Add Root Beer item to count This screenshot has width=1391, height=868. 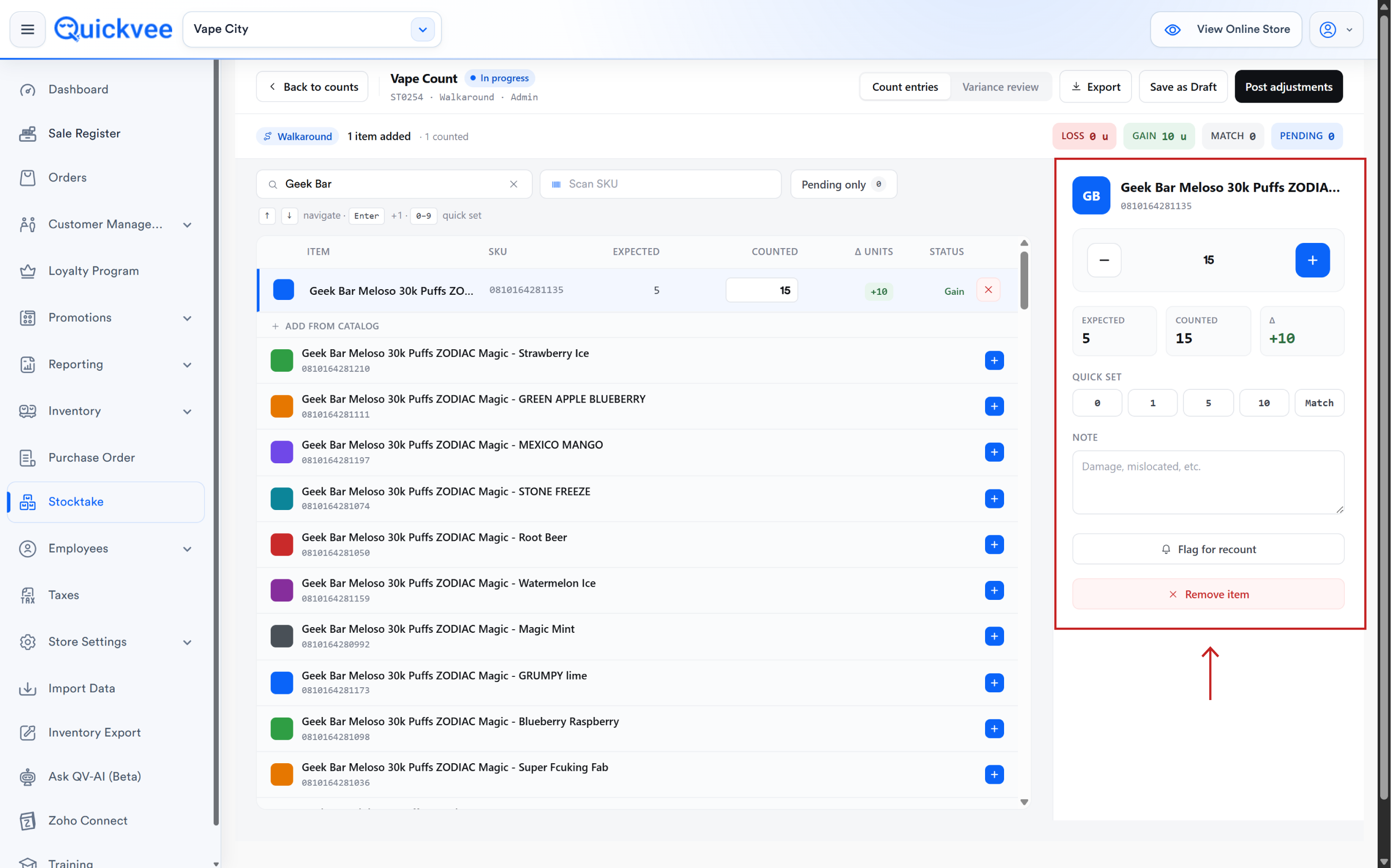tap(994, 545)
